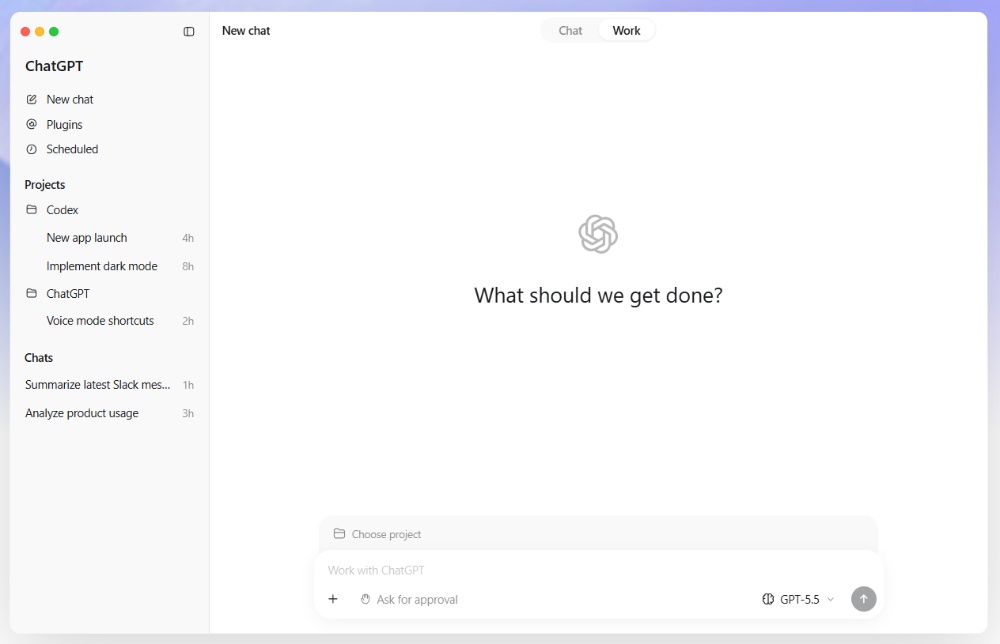Open Ask for approval permission setting

[409, 599]
